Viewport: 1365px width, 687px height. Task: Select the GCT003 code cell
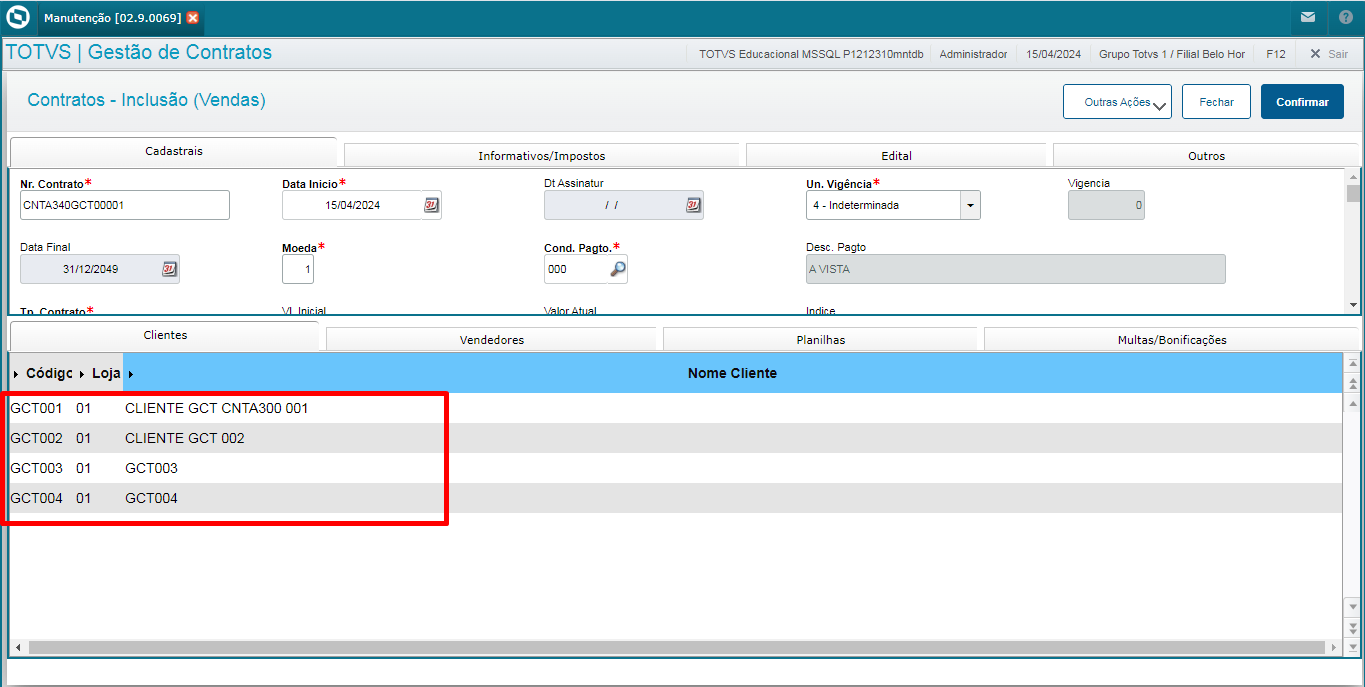tap(36, 468)
